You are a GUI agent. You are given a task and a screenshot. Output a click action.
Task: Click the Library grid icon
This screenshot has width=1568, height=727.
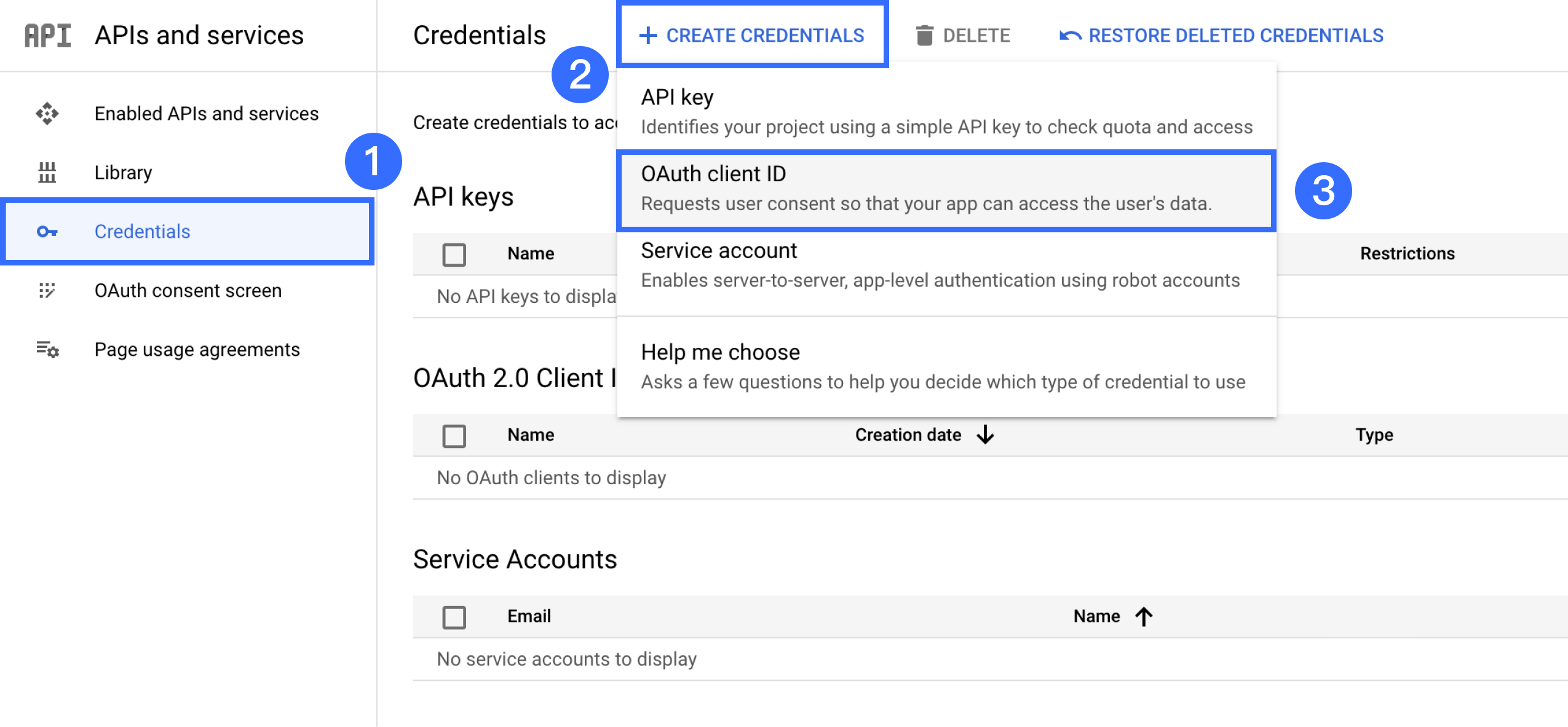[x=47, y=173]
